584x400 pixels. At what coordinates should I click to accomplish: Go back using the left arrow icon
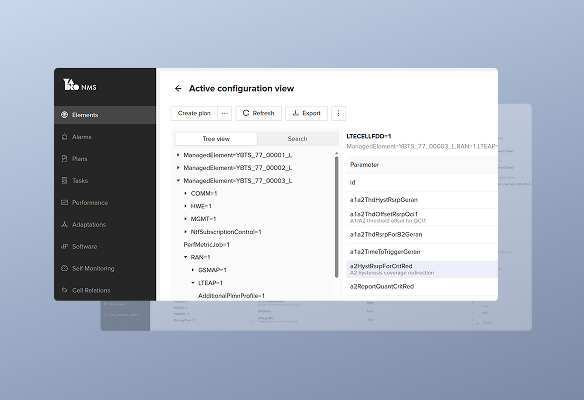click(x=178, y=89)
